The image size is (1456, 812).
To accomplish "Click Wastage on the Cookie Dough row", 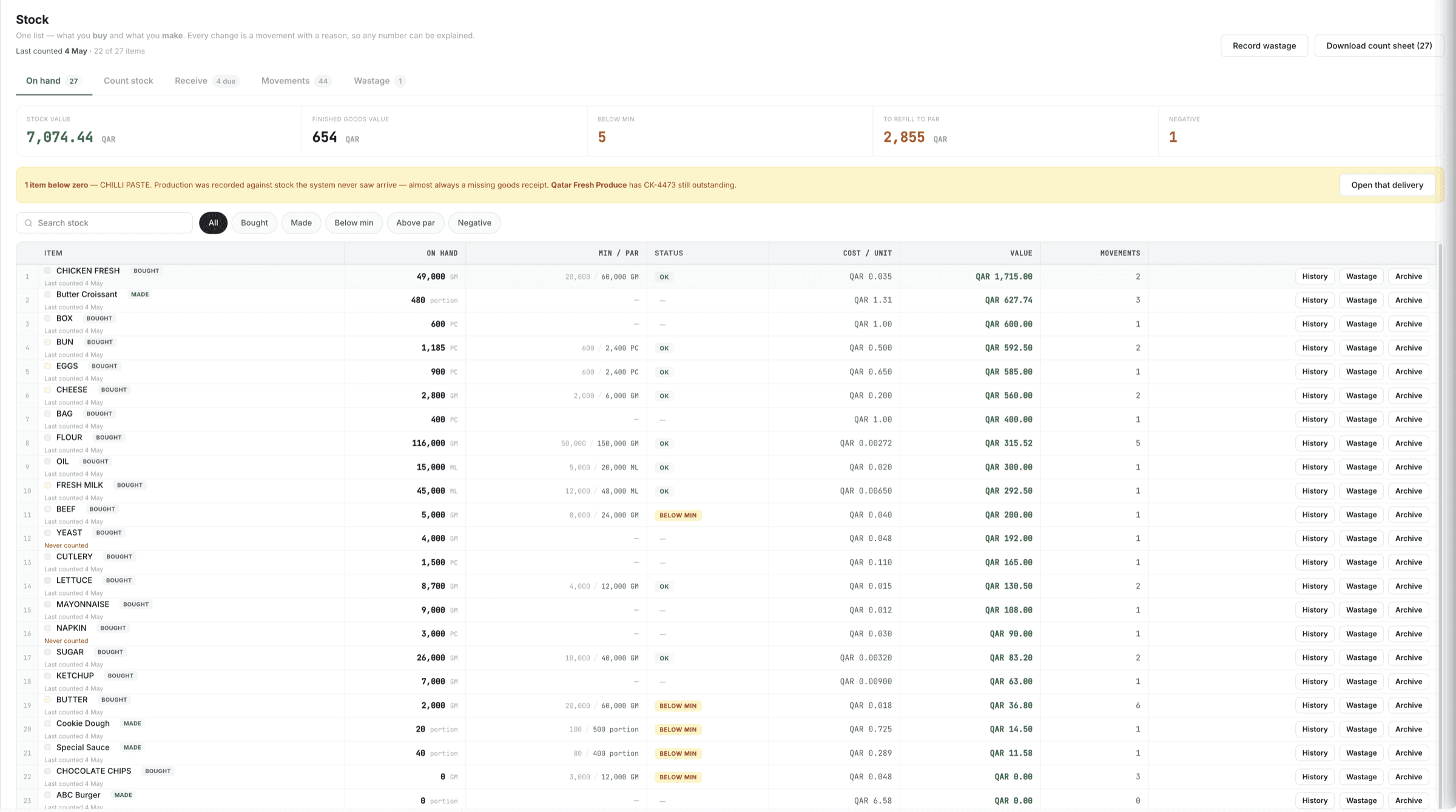I will click(x=1361, y=730).
